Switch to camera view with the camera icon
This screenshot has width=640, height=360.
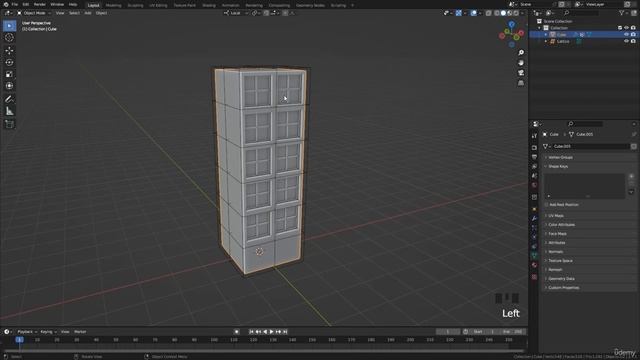point(521,73)
